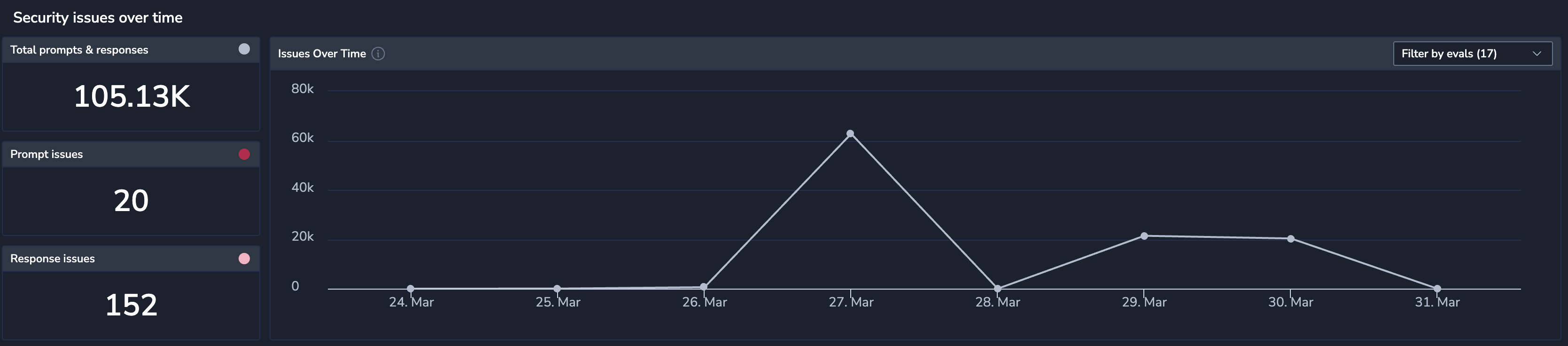The height and width of the screenshot is (346, 1568).
Task: Click the Security issues over time heading
Action: click(x=98, y=18)
